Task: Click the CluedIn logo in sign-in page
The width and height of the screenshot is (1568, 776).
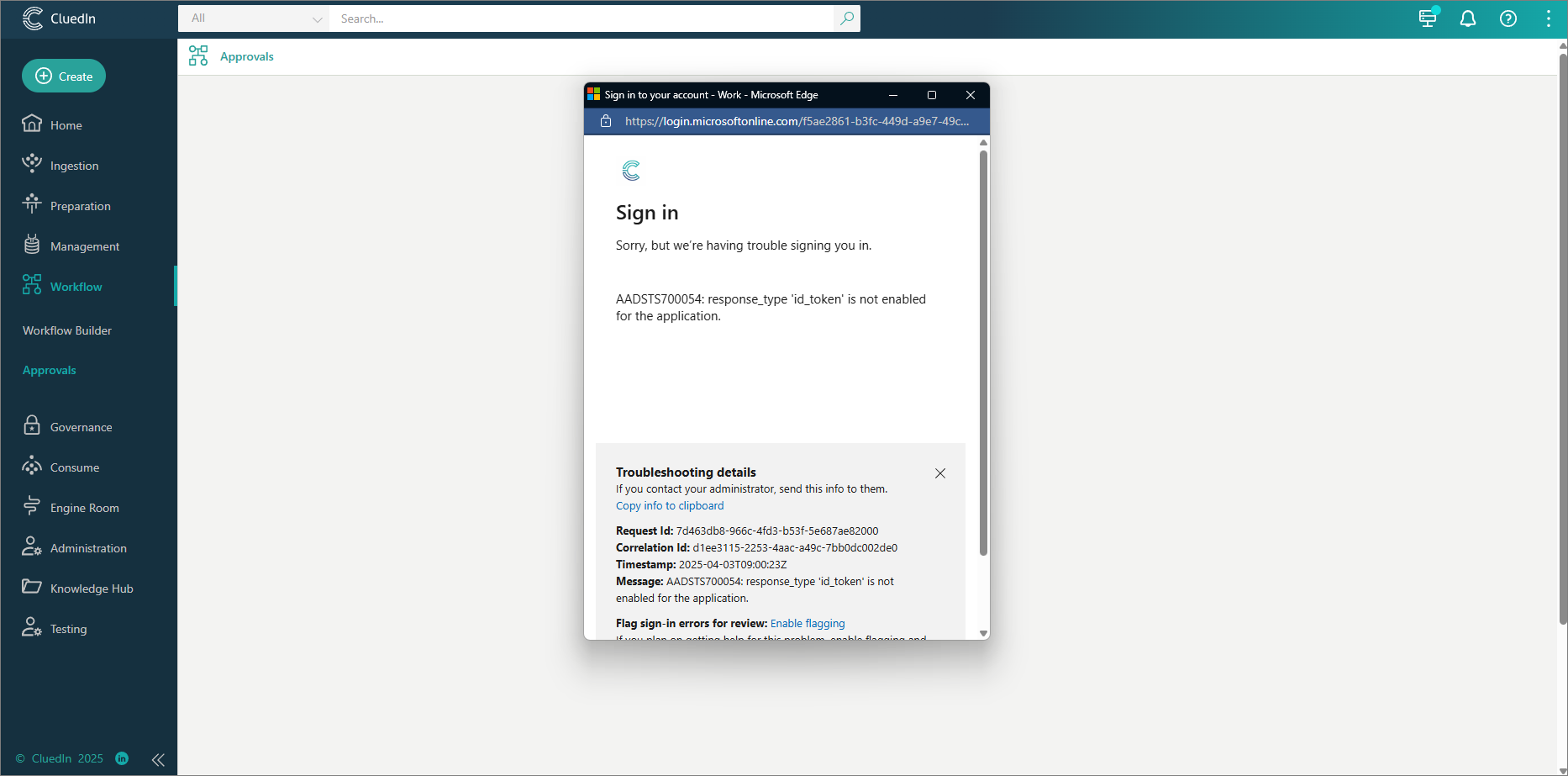Action: [631, 171]
